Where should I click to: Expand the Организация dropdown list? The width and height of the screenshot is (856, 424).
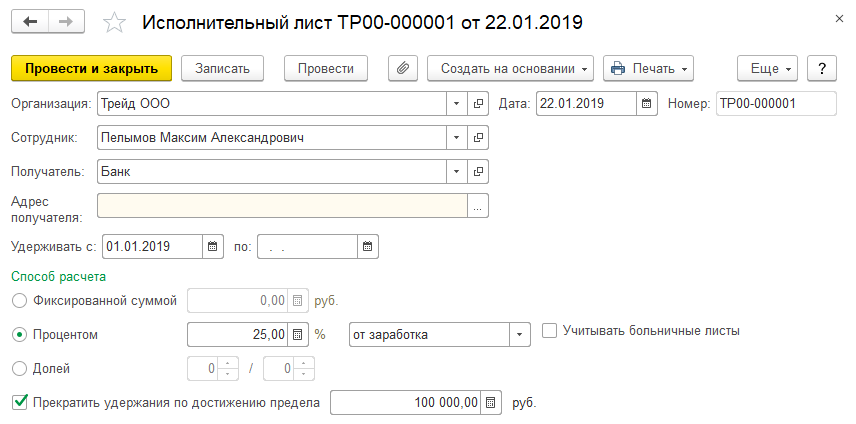[x=456, y=103]
